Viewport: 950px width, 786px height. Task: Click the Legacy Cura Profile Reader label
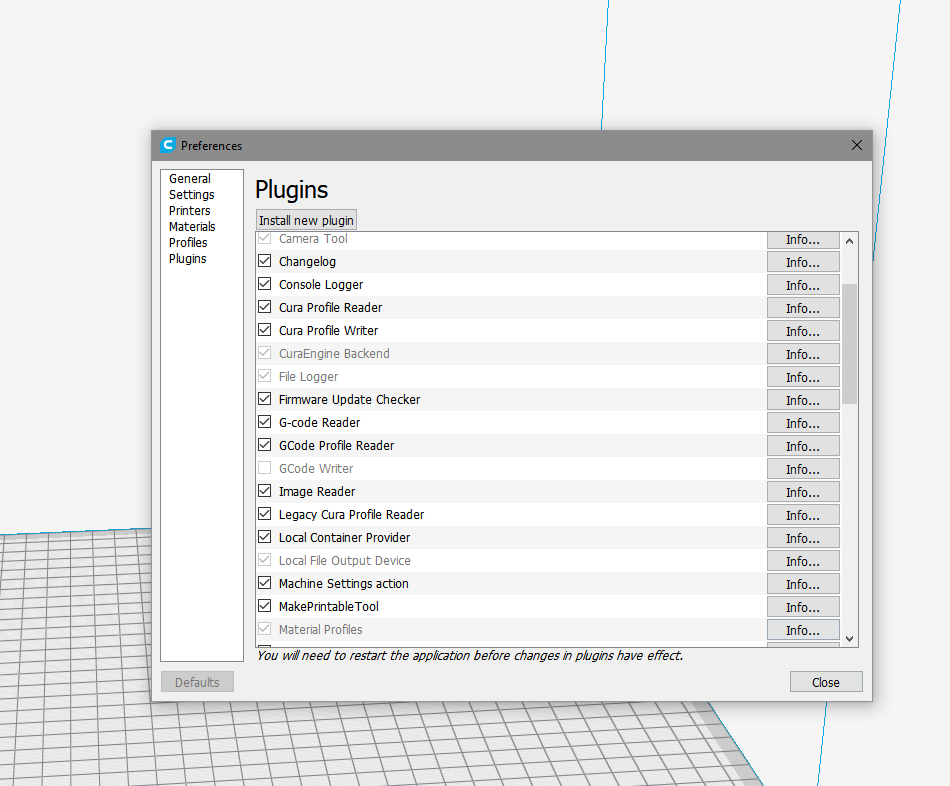click(x=351, y=515)
